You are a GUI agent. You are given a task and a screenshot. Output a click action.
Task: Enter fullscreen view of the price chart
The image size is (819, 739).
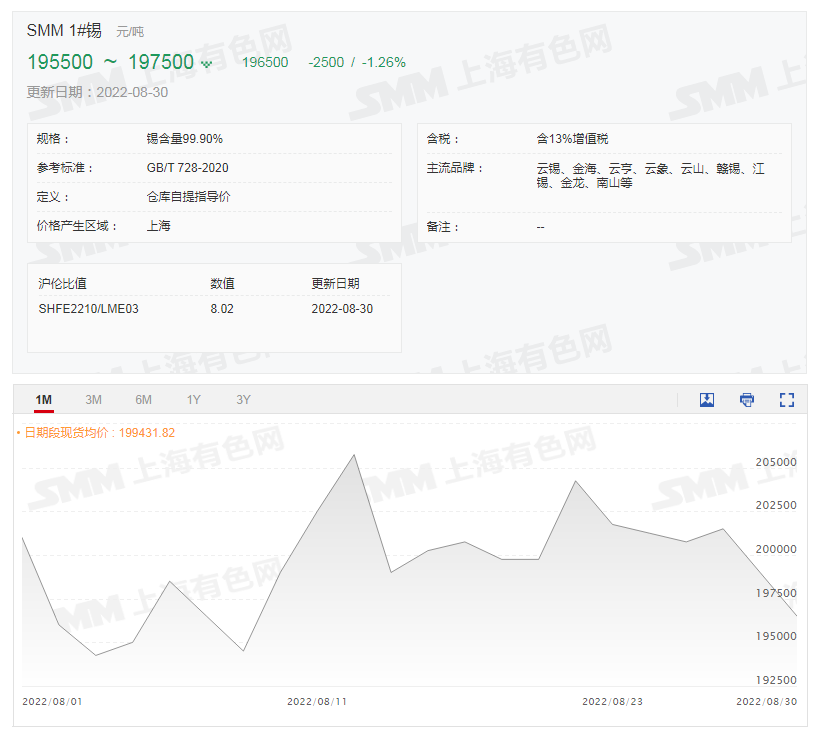click(x=786, y=399)
